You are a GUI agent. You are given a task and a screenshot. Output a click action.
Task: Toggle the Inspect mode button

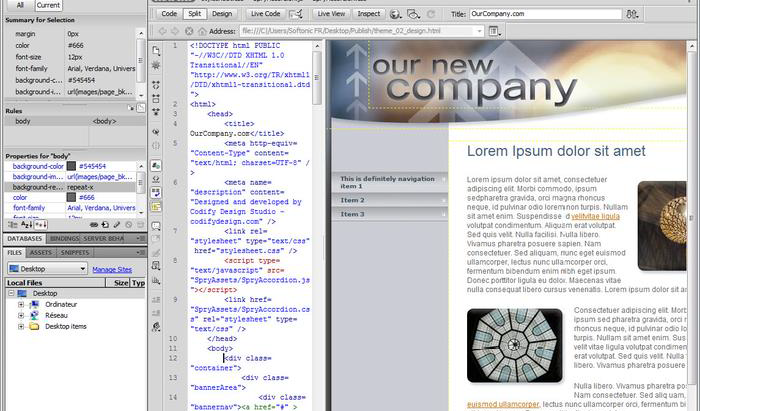[x=369, y=14]
